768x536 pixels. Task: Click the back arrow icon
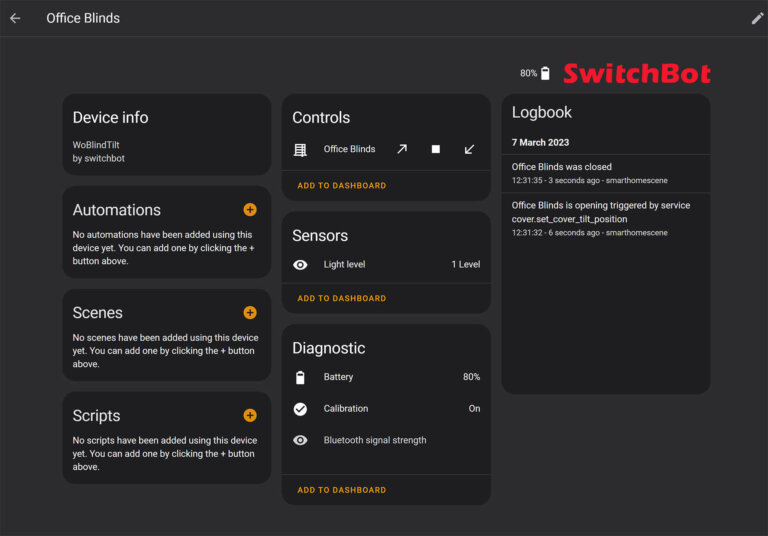15,18
